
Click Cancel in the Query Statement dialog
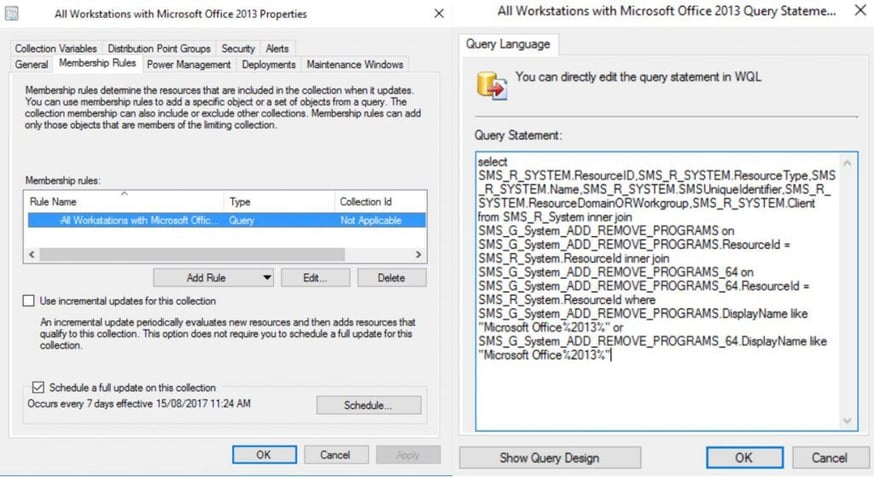(829, 458)
